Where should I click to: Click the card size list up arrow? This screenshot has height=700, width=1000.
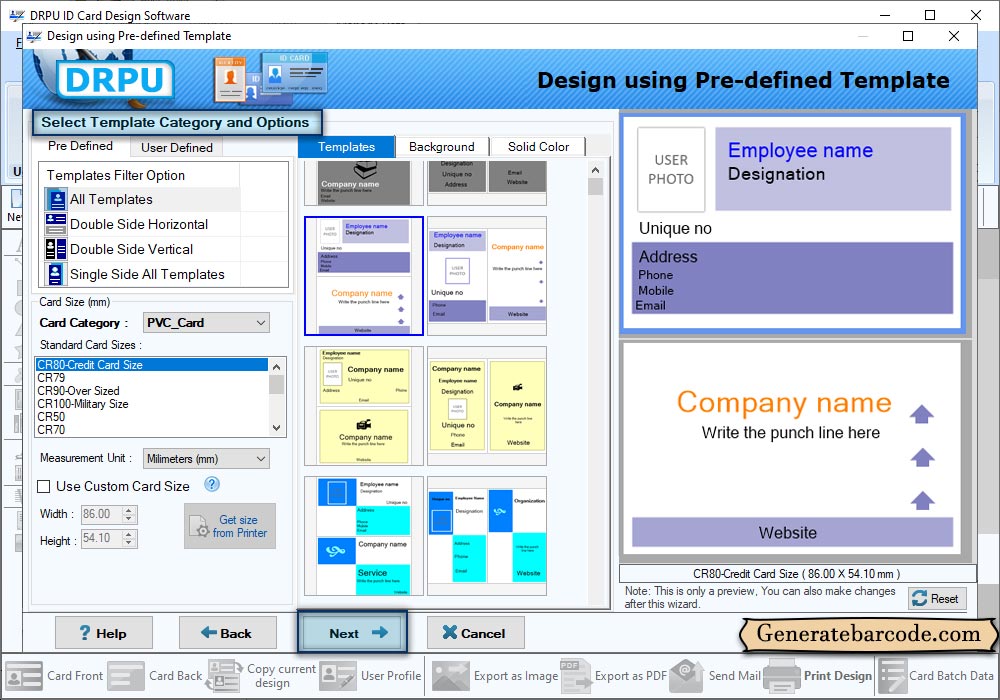(276, 367)
